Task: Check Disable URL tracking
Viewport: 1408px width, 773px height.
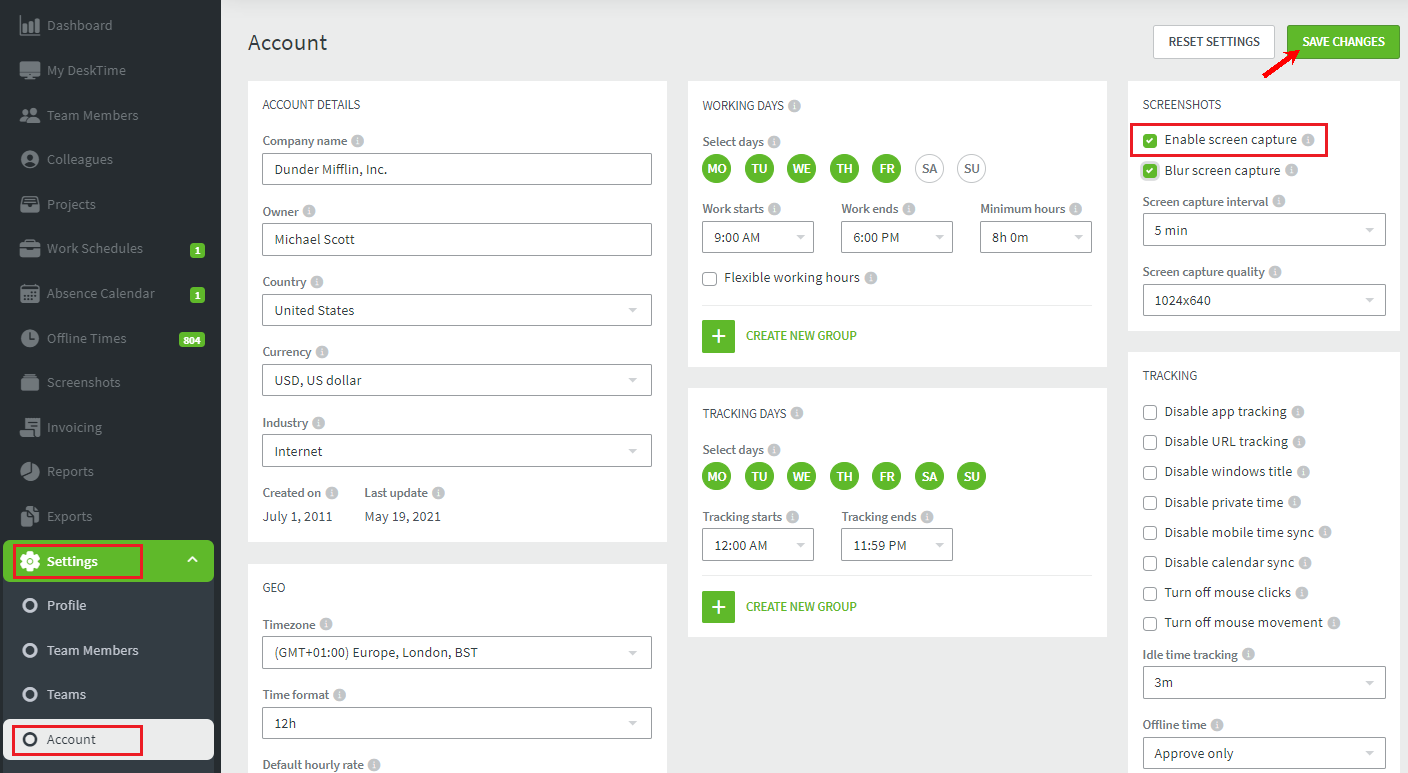Action: [1150, 442]
